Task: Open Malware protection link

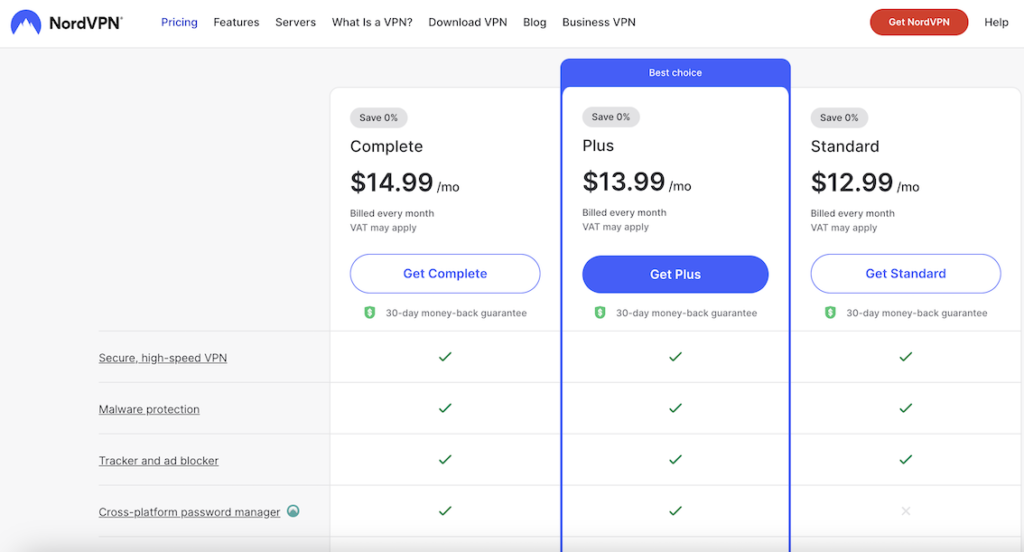Action: pyautogui.click(x=149, y=410)
